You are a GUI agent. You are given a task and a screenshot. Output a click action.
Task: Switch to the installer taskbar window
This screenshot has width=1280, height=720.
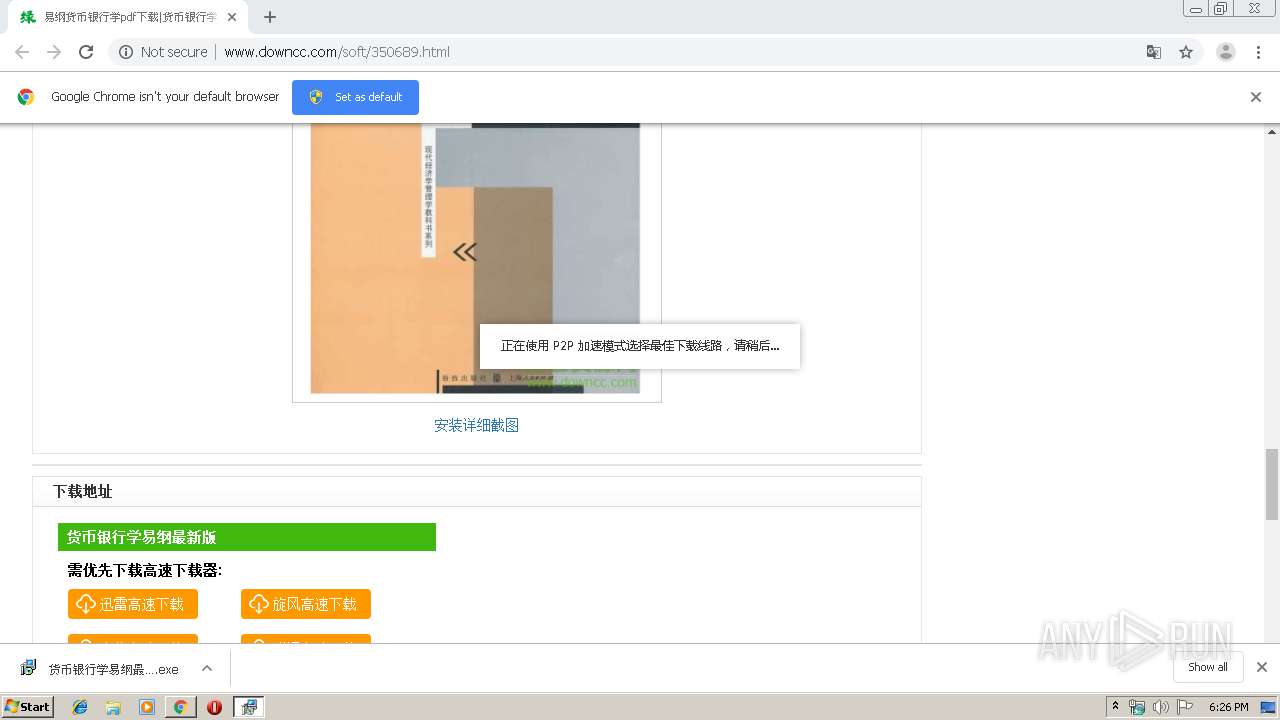248,707
